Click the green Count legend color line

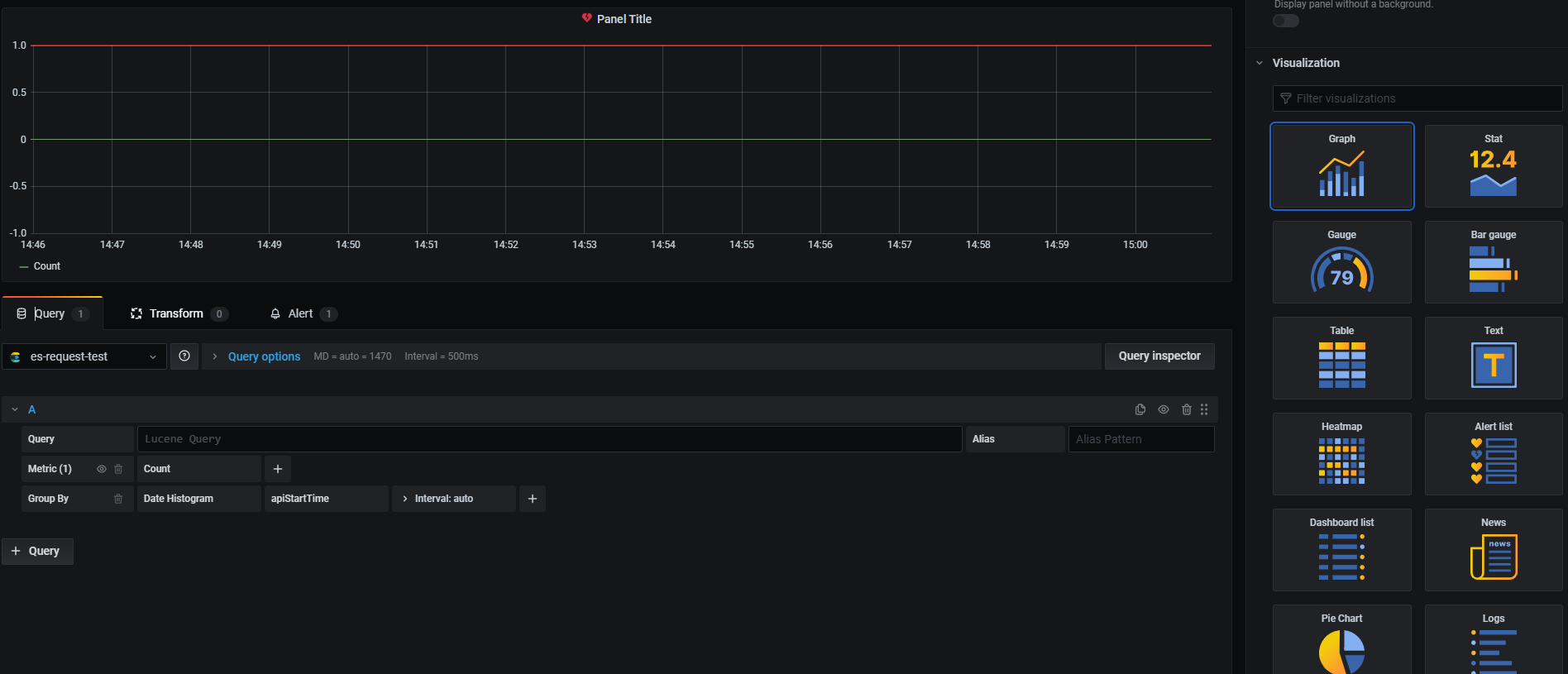tap(24, 267)
